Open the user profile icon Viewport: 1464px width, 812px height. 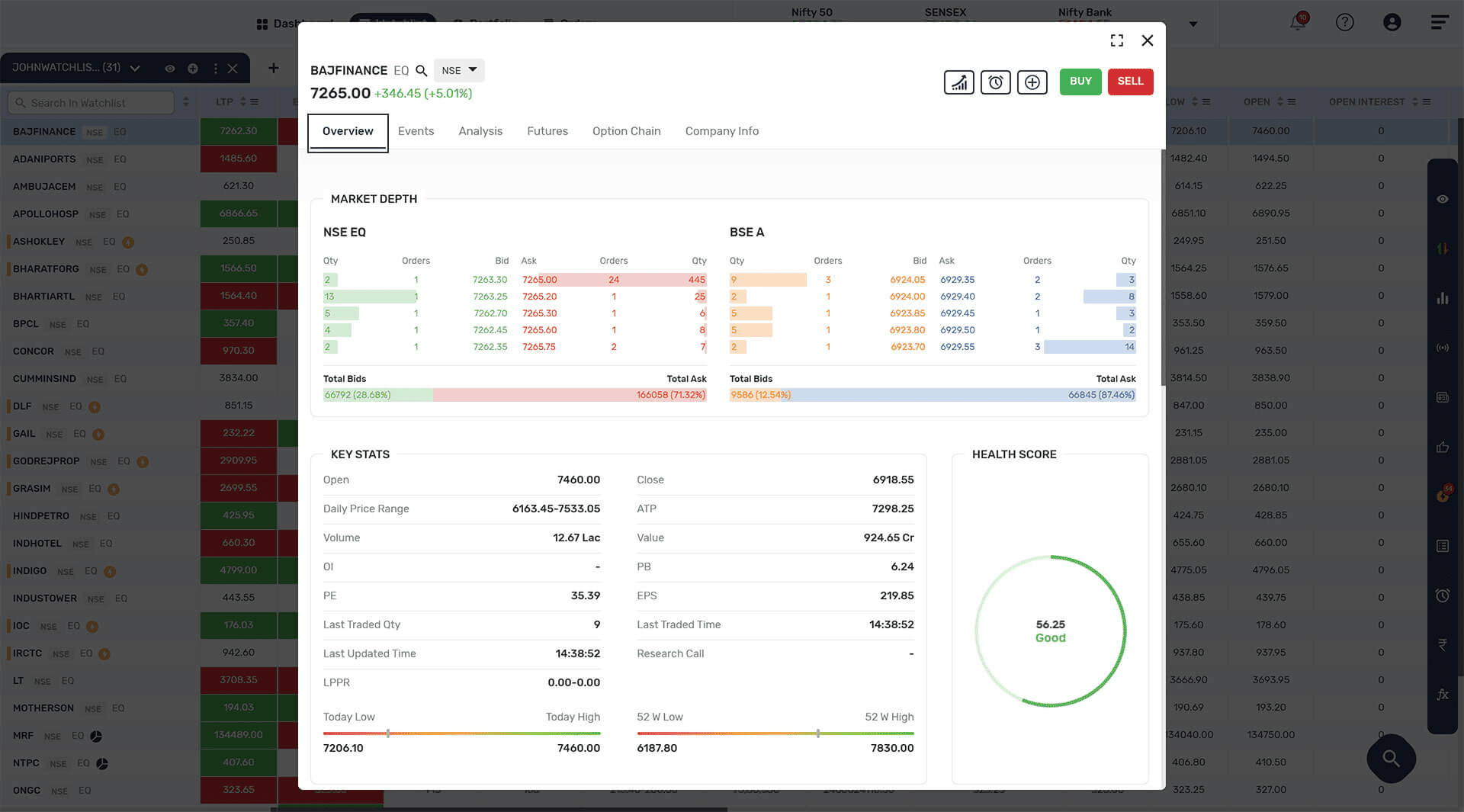point(1392,22)
